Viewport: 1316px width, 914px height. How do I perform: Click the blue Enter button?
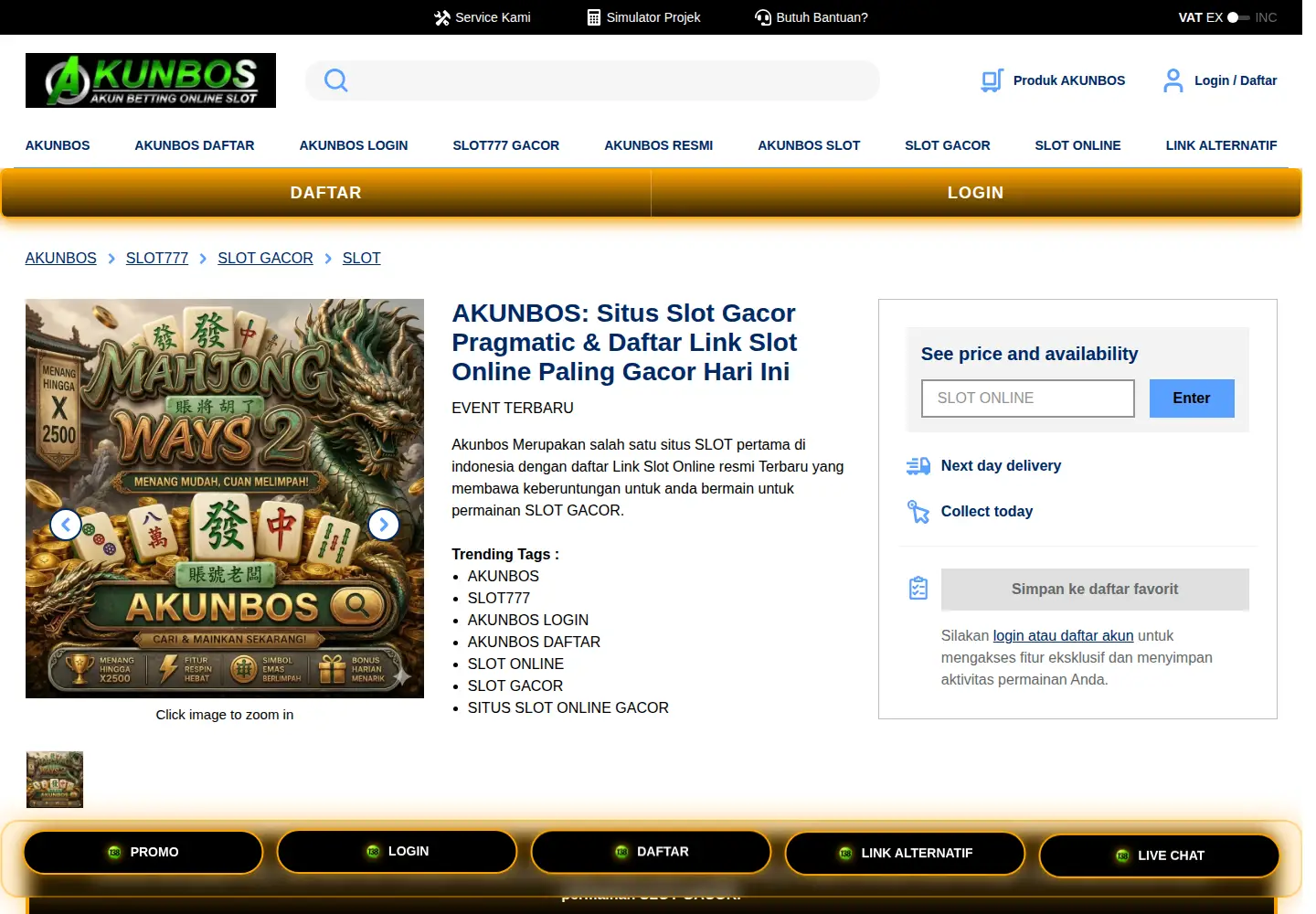(x=1192, y=399)
